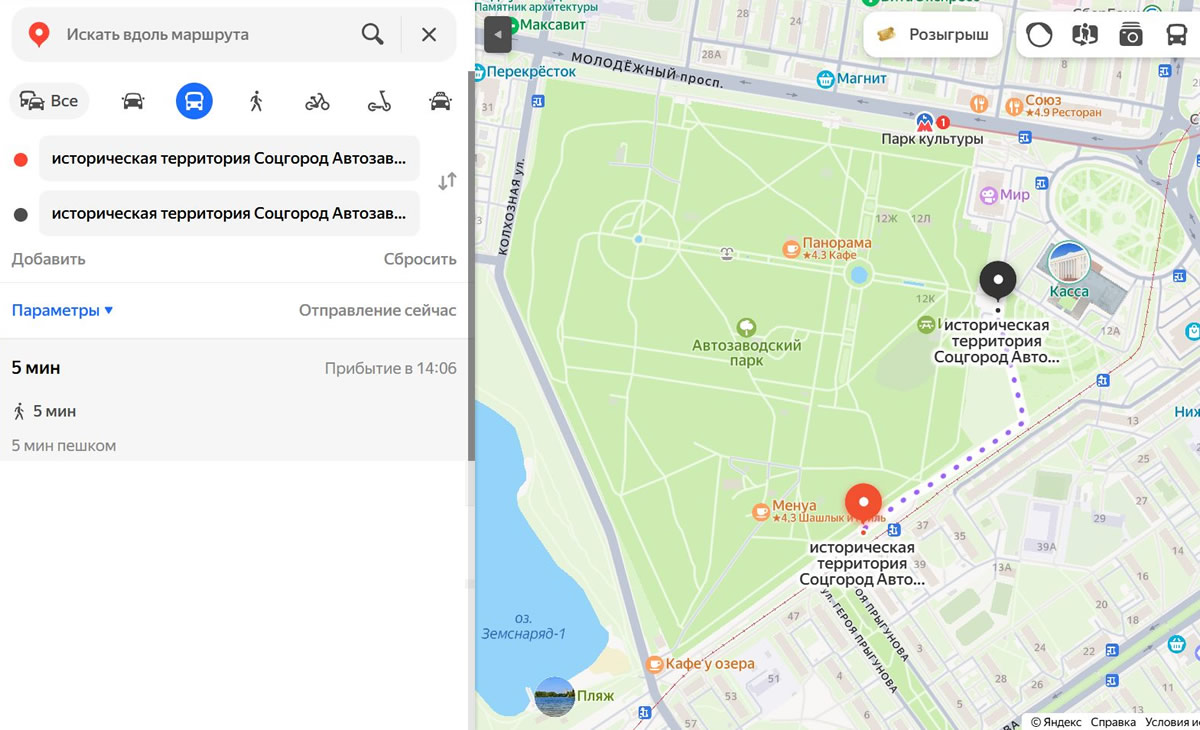This screenshot has width=1200, height=730.
Task: Click the small monument icon in park centre
Action: [x=727, y=254]
